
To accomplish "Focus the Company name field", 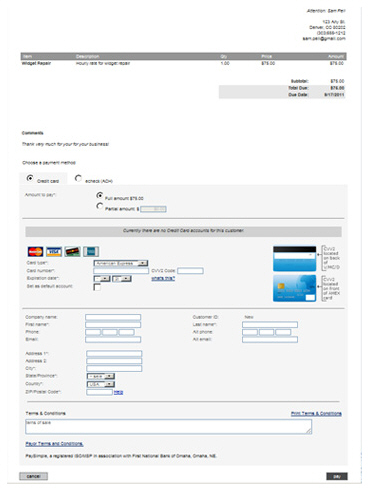I will click(113, 317).
